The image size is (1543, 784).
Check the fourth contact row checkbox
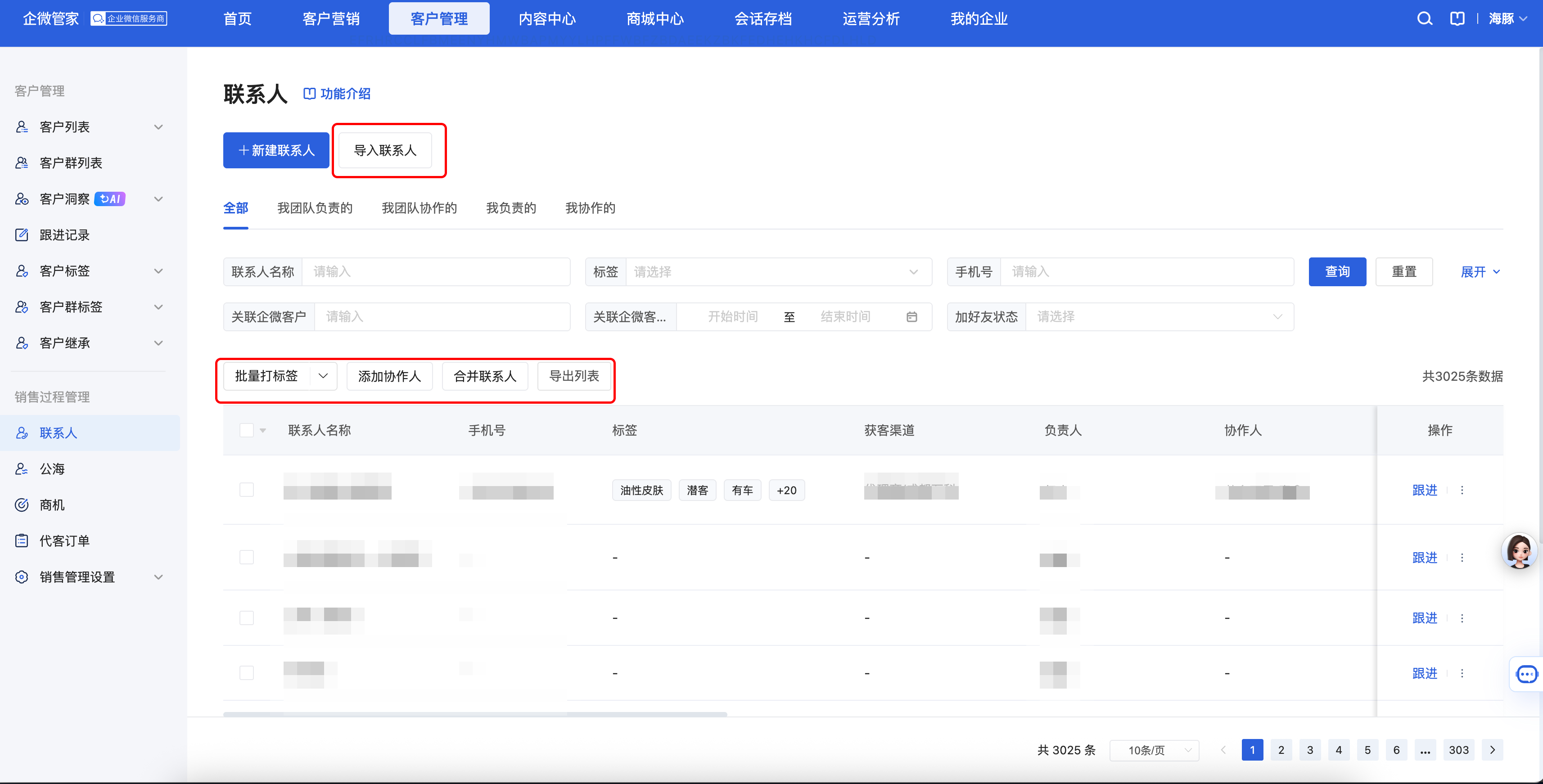246,672
